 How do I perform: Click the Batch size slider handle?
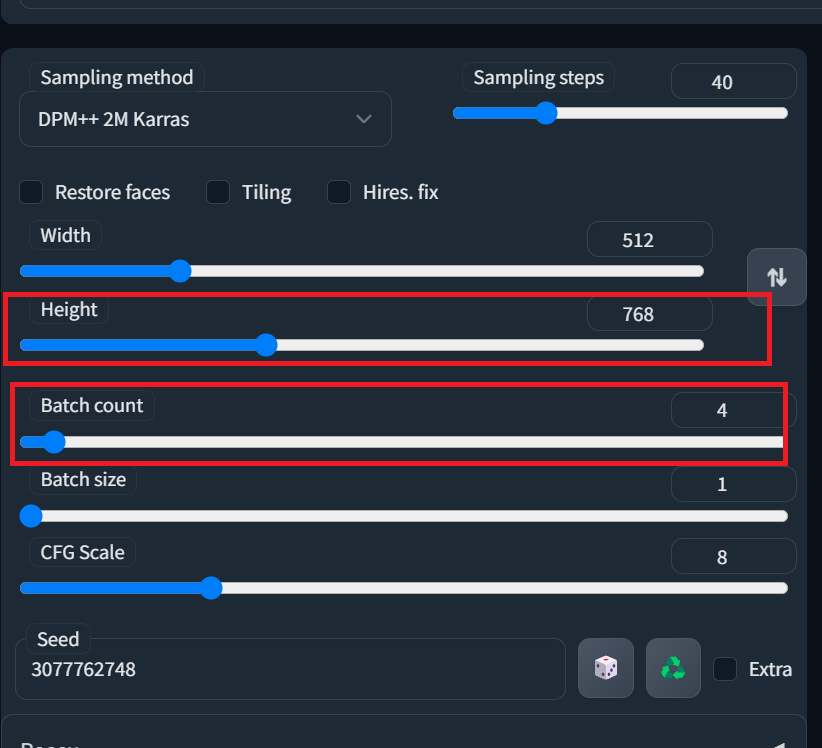pyautogui.click(x=32, y=516)
